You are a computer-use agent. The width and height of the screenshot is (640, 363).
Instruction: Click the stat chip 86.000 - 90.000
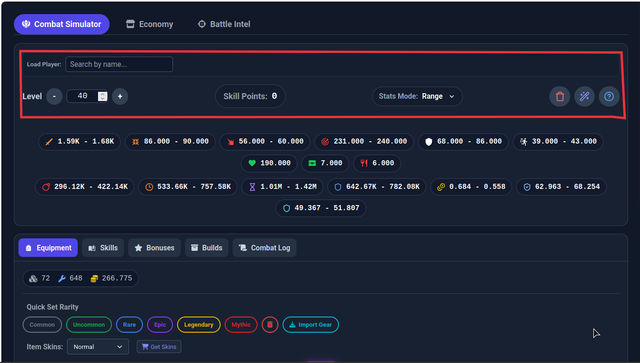click(x=170, y=142)
